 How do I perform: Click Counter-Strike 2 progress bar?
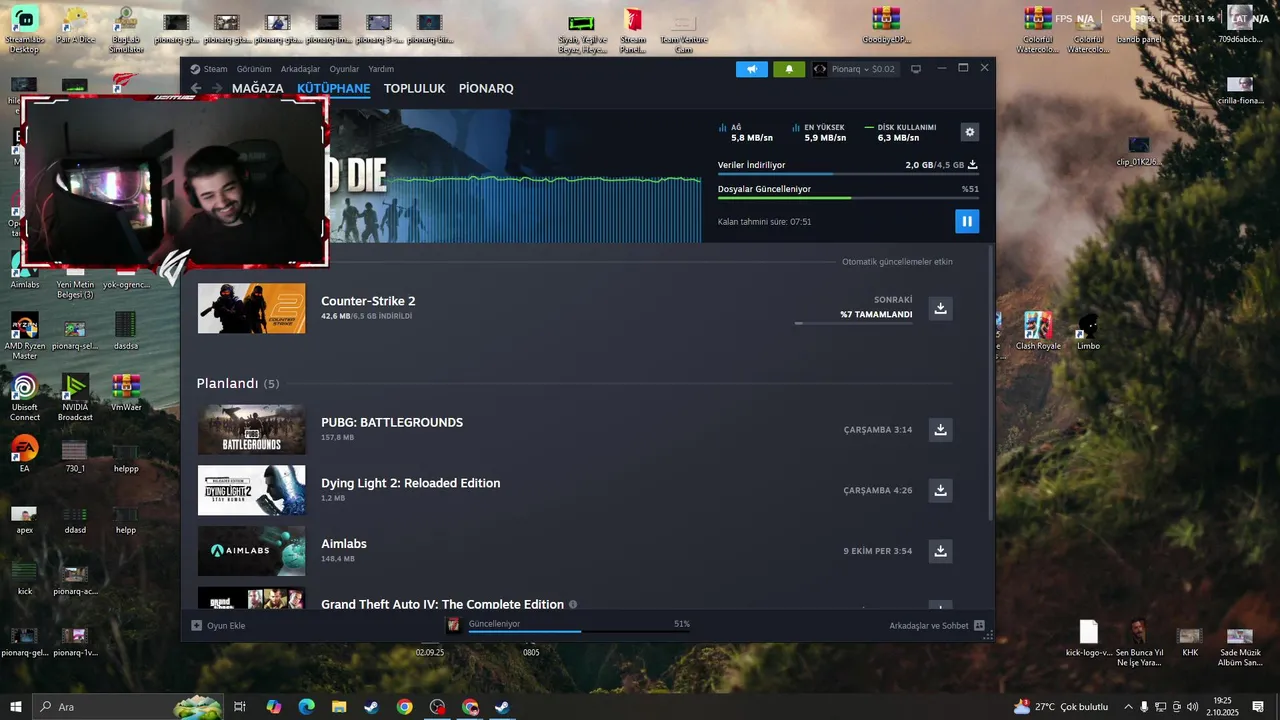853,323
